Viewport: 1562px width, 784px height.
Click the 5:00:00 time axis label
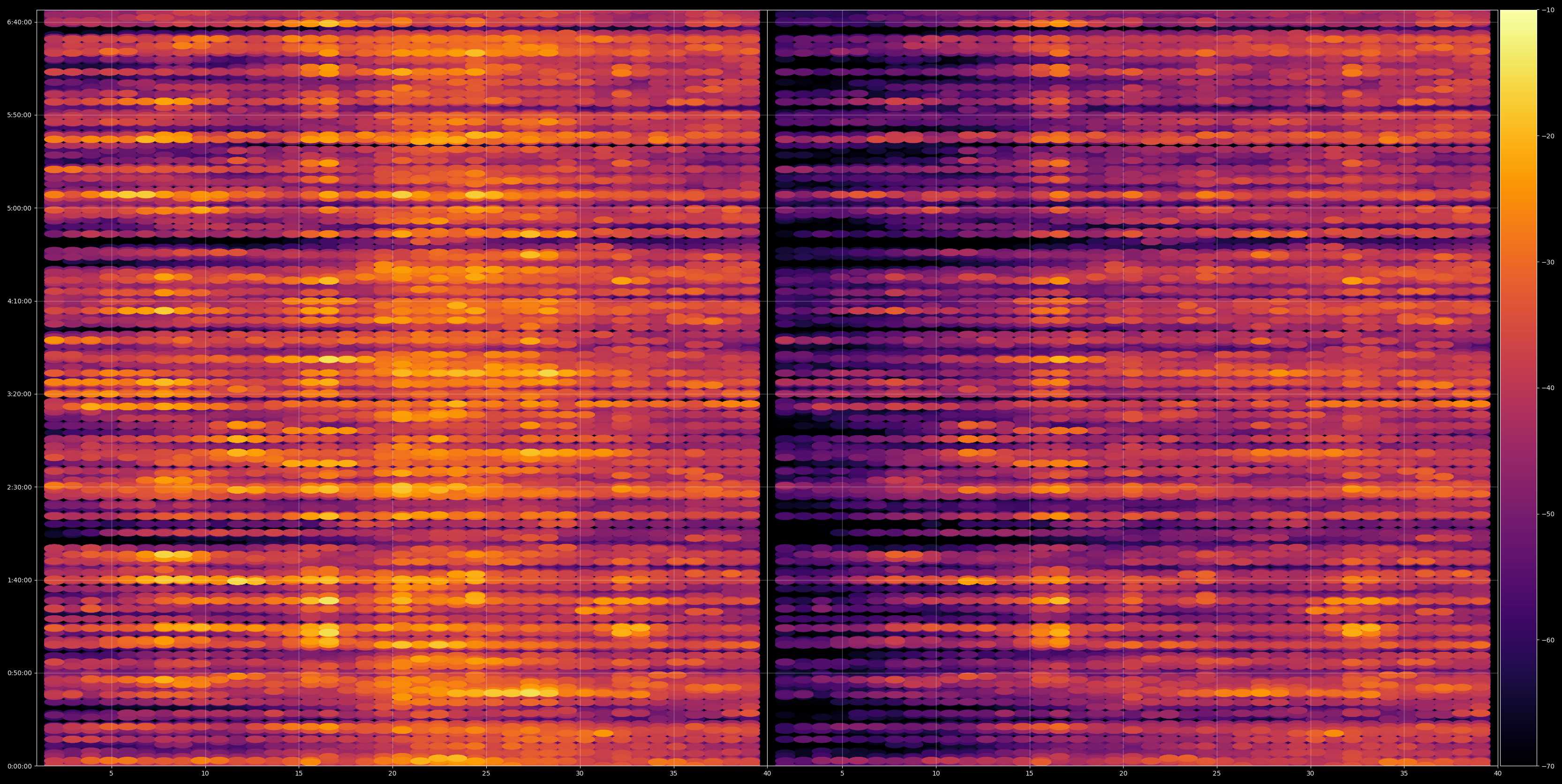[19, 208]
